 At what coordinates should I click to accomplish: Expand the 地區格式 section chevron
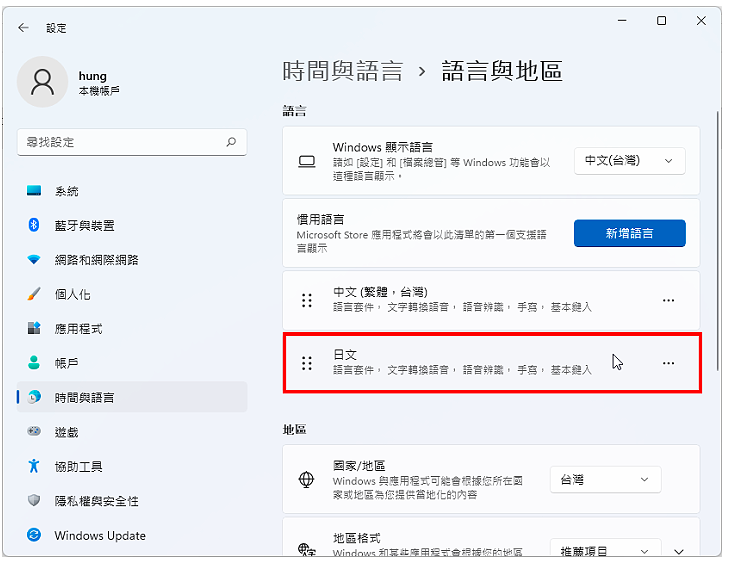[x=679, y=551]
